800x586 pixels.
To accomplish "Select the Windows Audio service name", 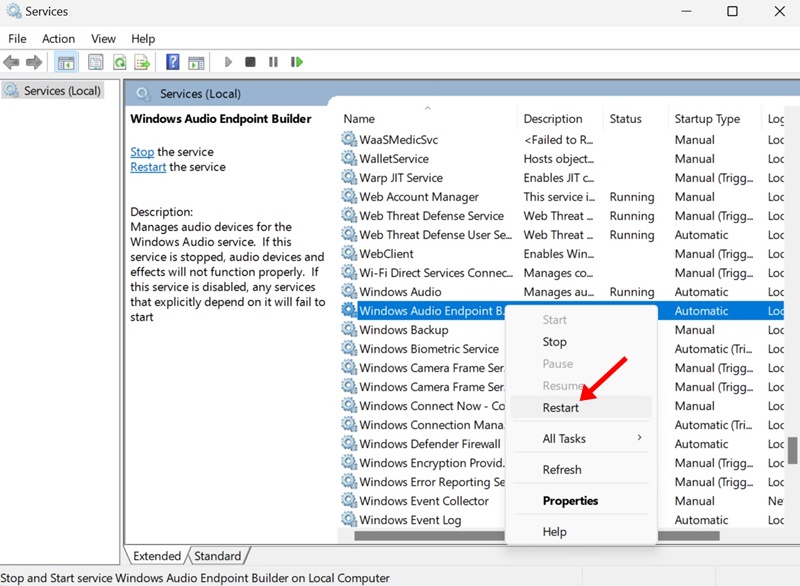I will pos(400,292).
